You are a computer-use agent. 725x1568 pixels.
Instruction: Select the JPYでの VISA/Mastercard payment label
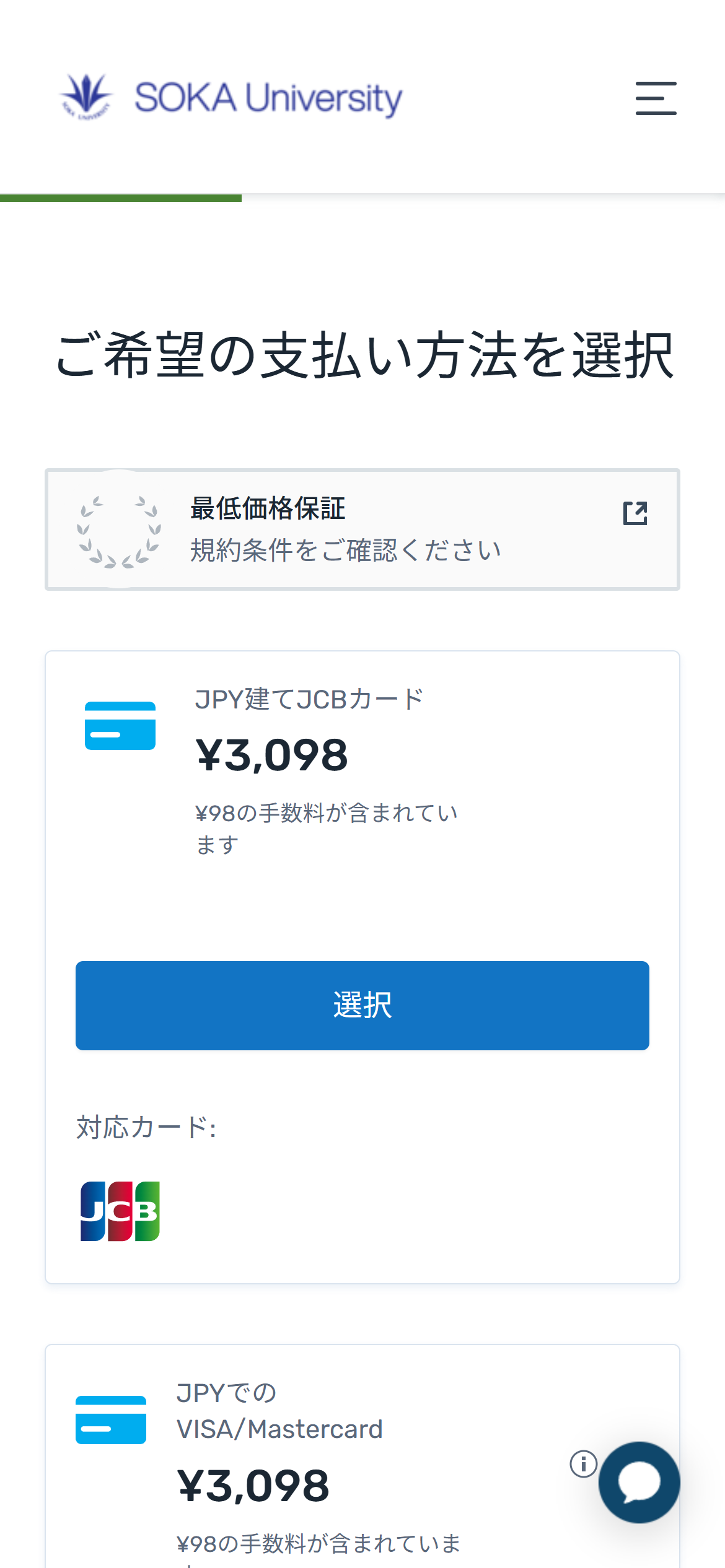coord(279,1411)
